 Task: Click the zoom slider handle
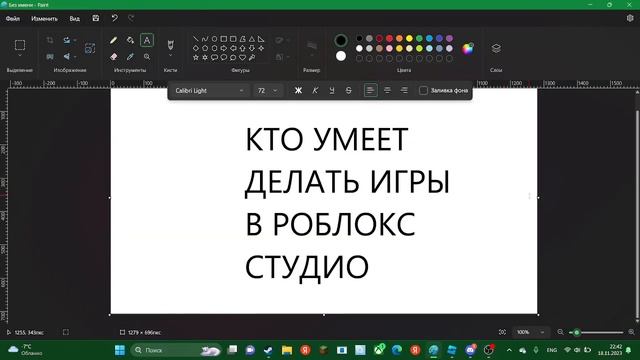tap(577, 333)
